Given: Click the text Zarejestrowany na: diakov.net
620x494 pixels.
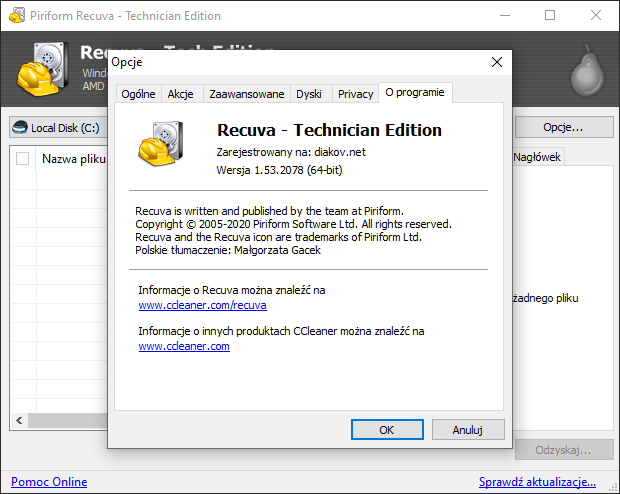Looking at the screenshot, I should [x=291, y=152].
